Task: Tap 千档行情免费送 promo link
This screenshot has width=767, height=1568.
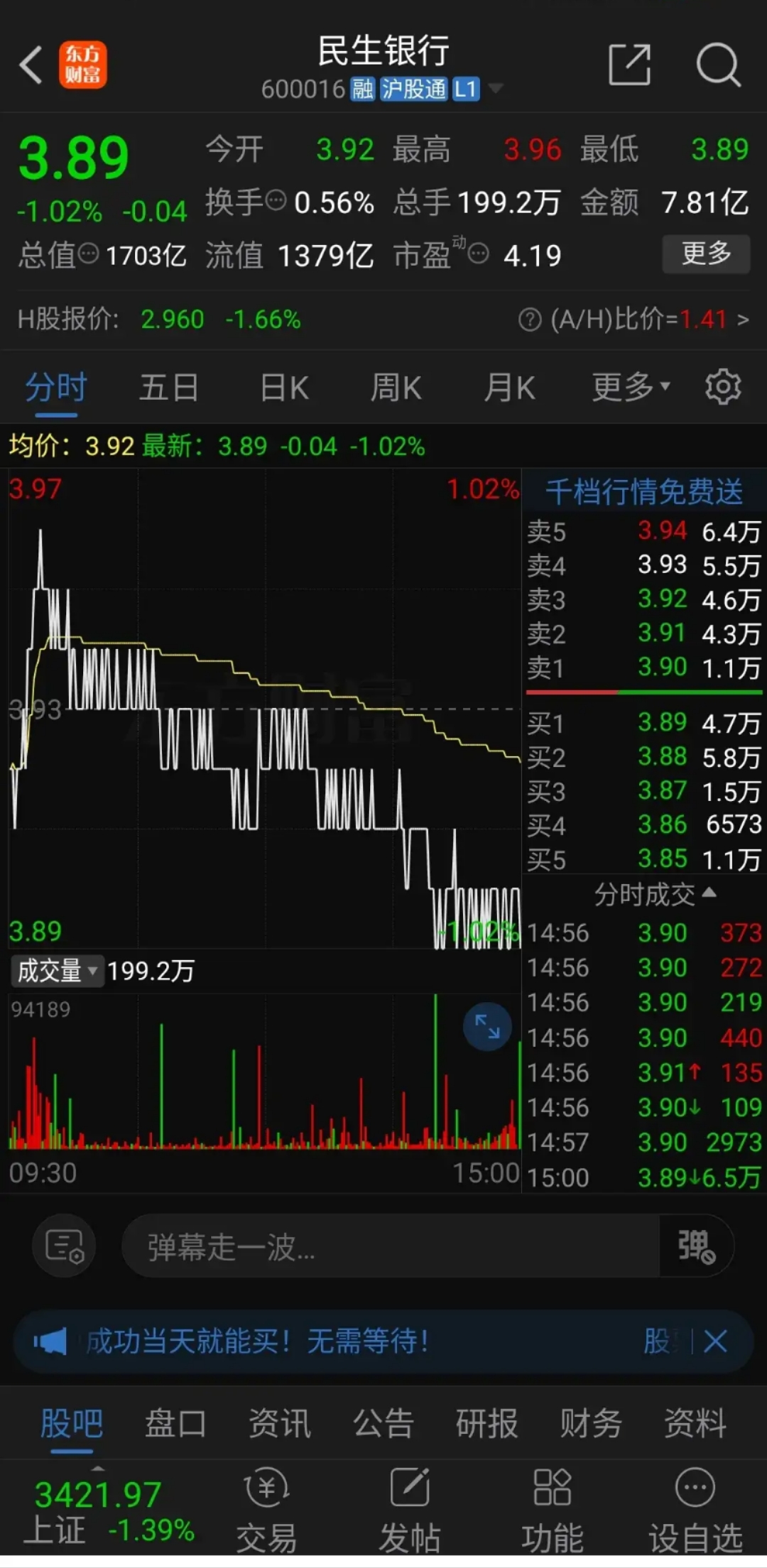Action: (644, 491)
